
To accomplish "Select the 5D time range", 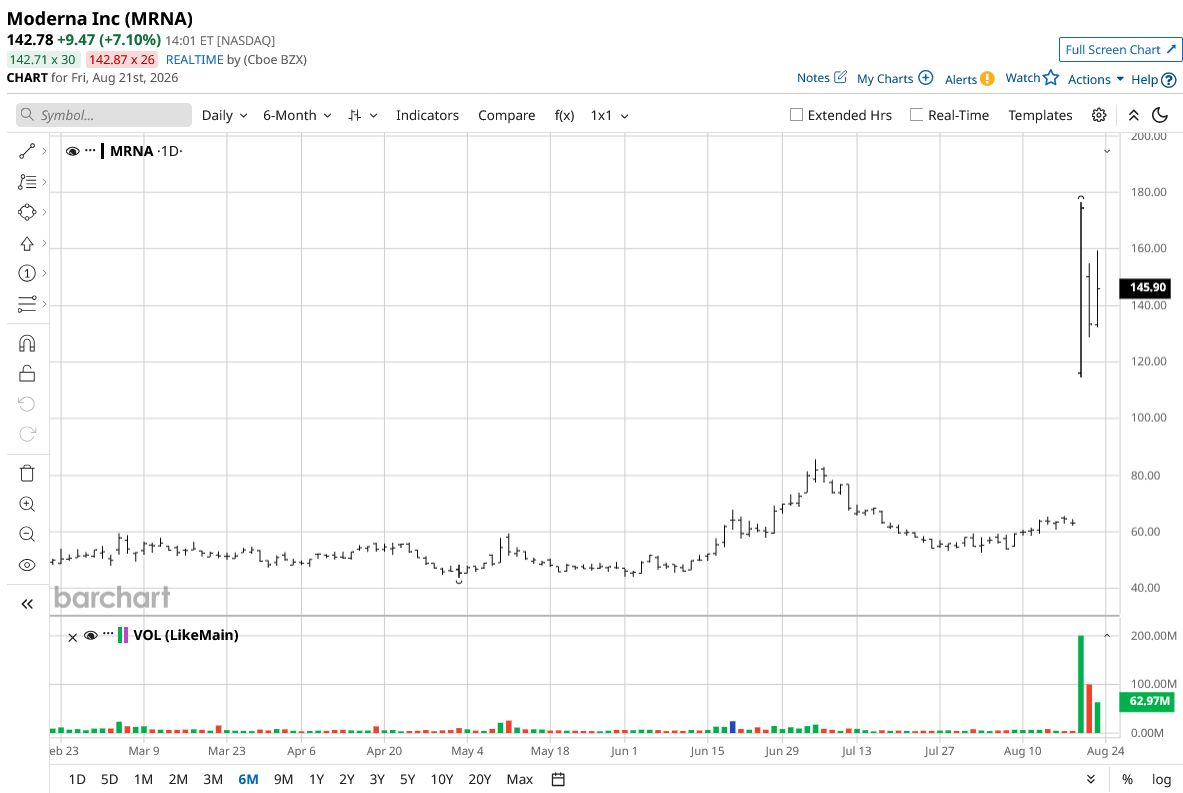I will pyautogui.click(x=109, y=779).
